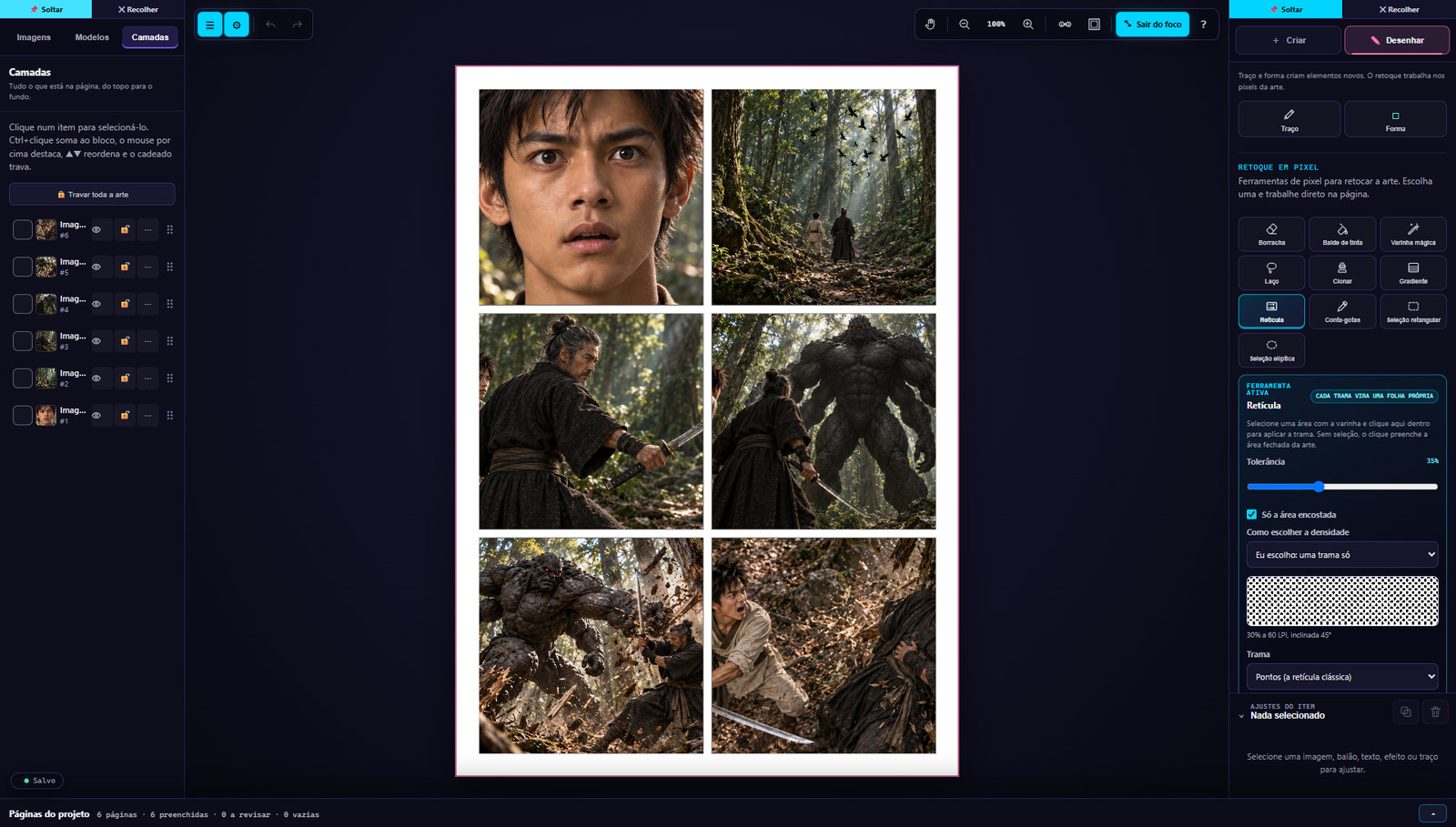Select the Borracha eraser tool
This screenshot has width=1456, height=827.
(x=1271, y=234)
